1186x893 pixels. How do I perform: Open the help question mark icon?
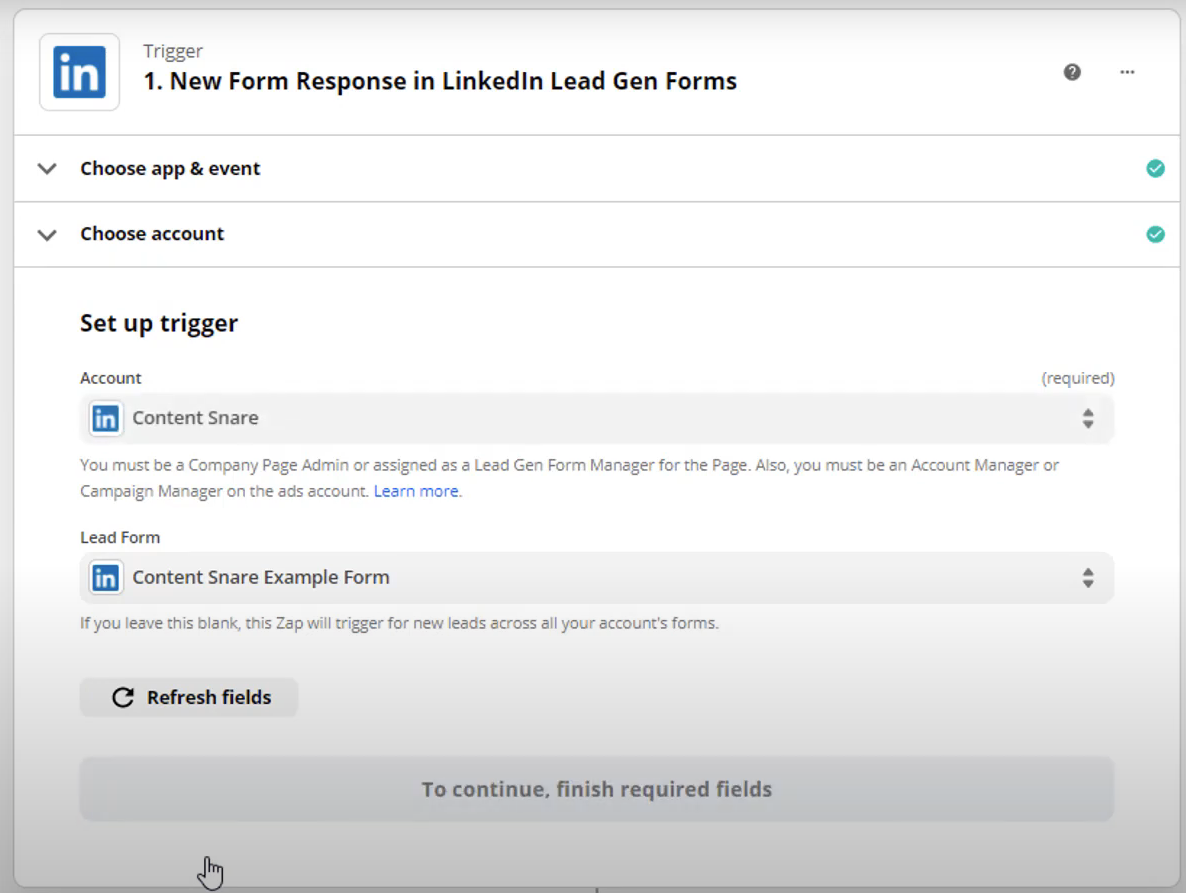click(1072, 72)
